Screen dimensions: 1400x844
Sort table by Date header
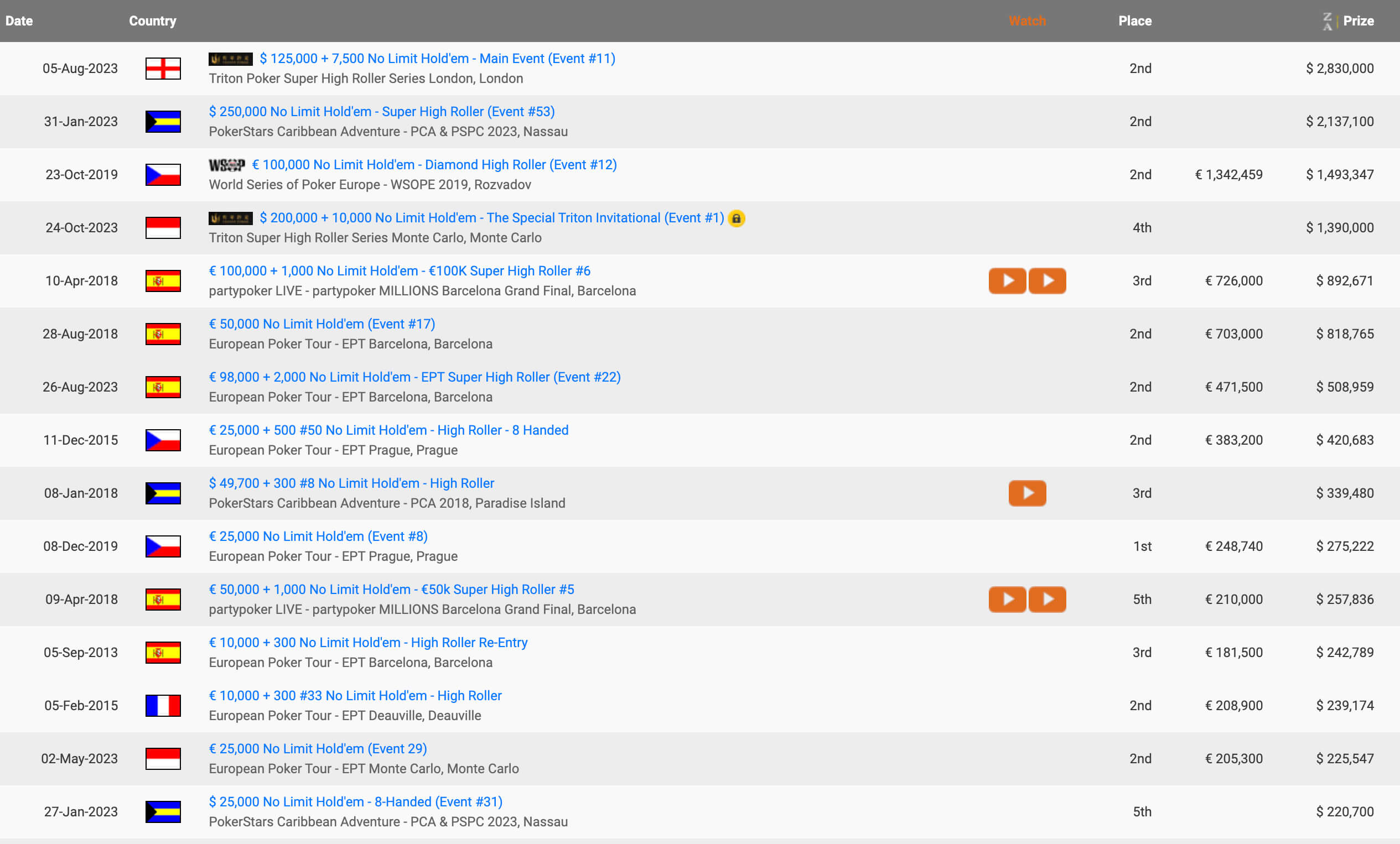point(19,21)
